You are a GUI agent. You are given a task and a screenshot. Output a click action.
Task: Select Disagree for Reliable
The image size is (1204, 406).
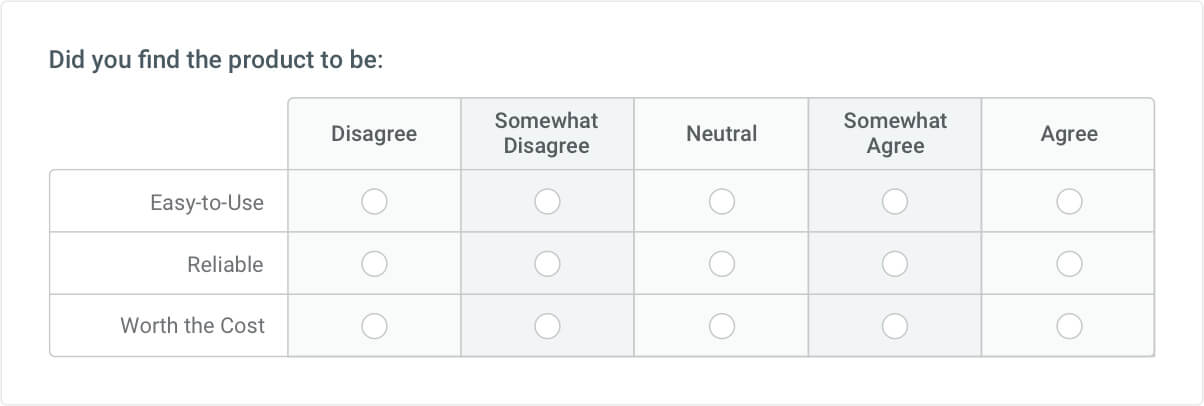[374, 264]
